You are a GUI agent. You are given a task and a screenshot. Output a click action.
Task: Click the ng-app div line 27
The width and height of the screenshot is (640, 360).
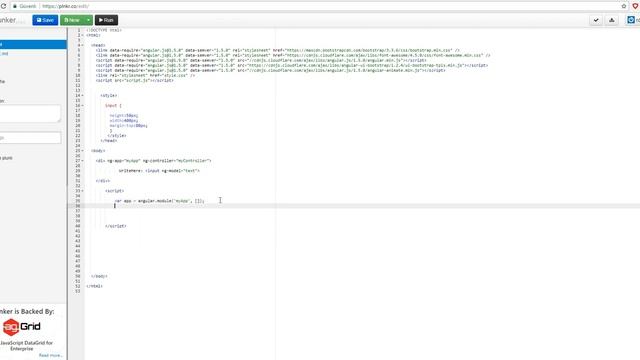click(x=153, y=161)
